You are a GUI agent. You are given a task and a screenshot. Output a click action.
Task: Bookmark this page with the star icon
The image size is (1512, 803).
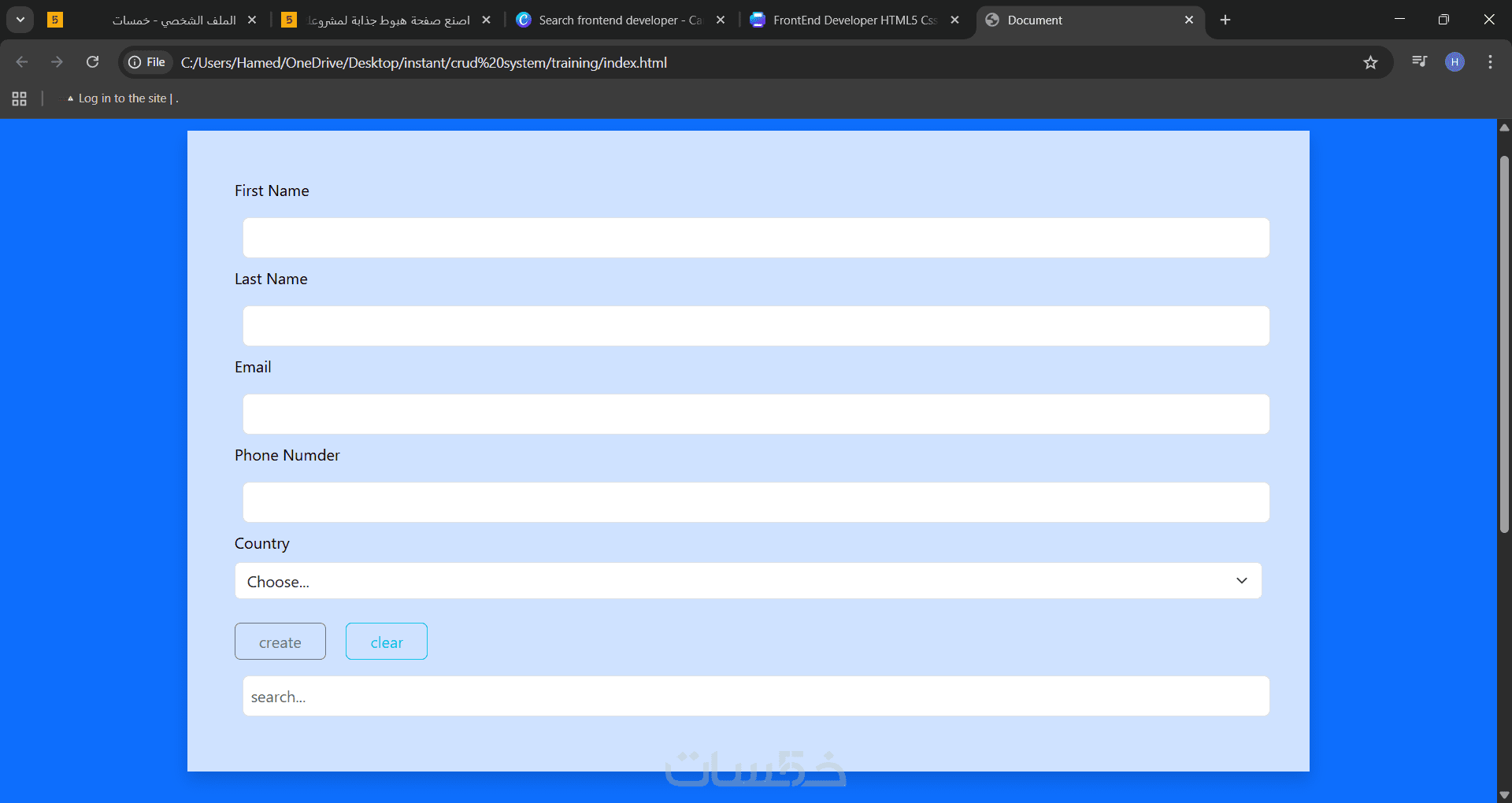point(1370,62)
